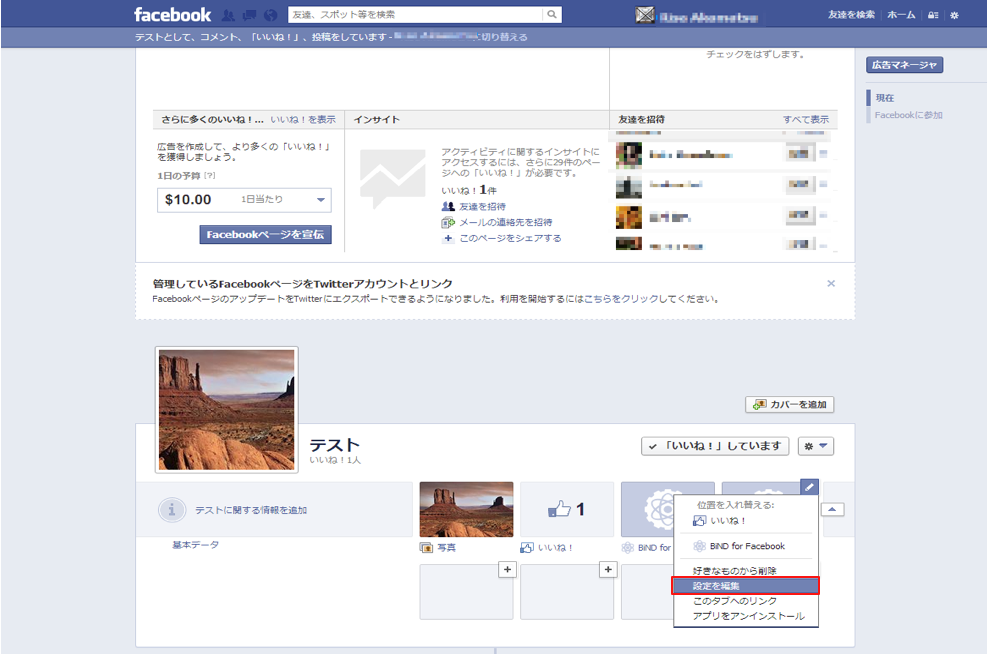Open the profile picture in top bar
Image resolution: width=988 pixels, height=654 pixels.
645,15
